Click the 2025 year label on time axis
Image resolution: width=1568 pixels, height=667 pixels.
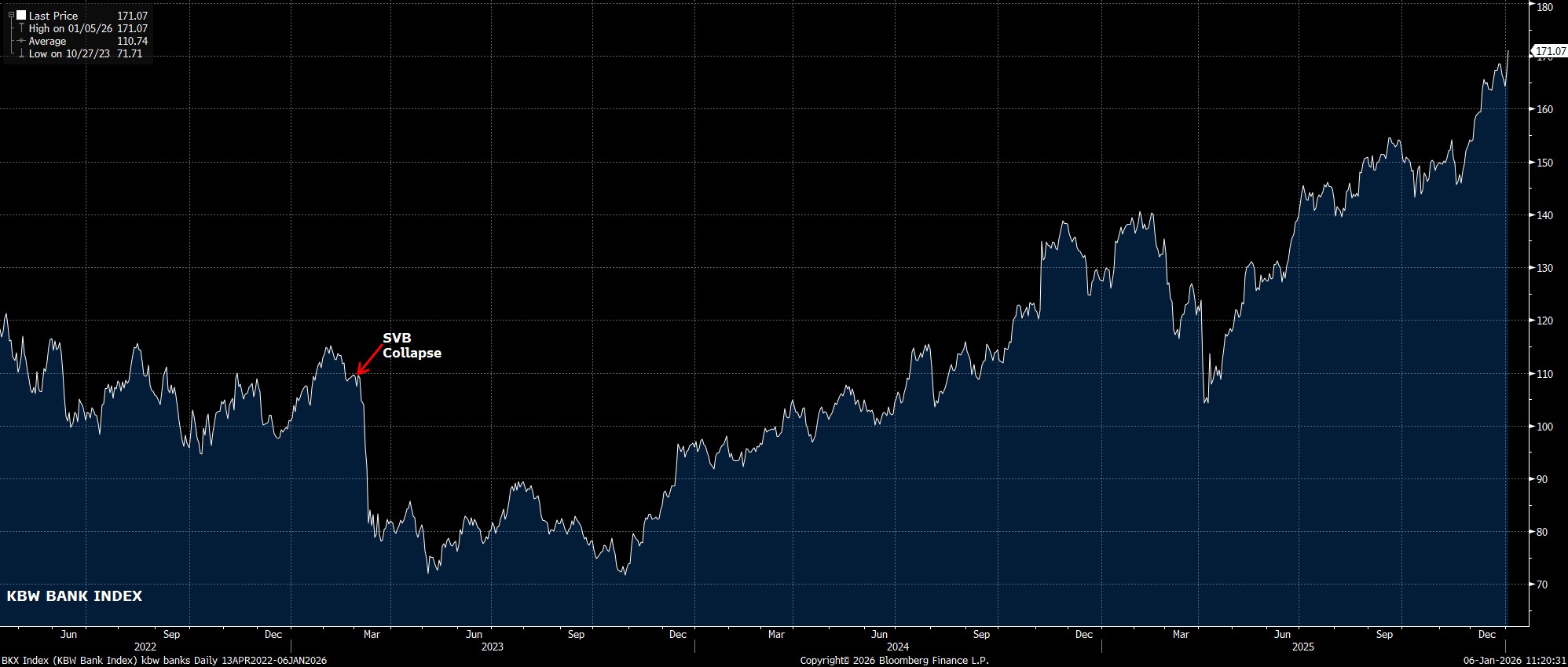point(1302,647)
